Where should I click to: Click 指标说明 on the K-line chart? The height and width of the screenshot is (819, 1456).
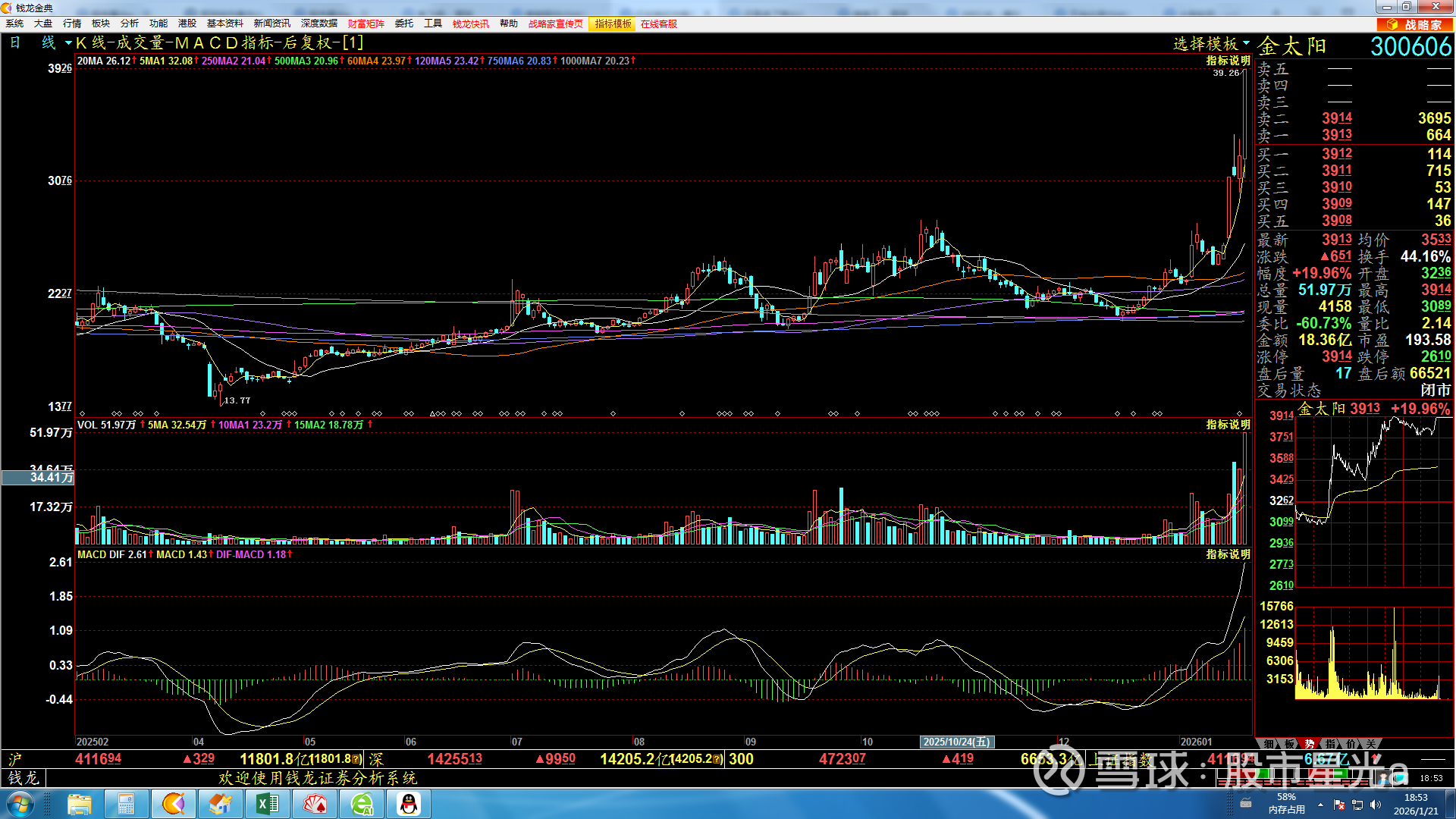coord(1228,61)
